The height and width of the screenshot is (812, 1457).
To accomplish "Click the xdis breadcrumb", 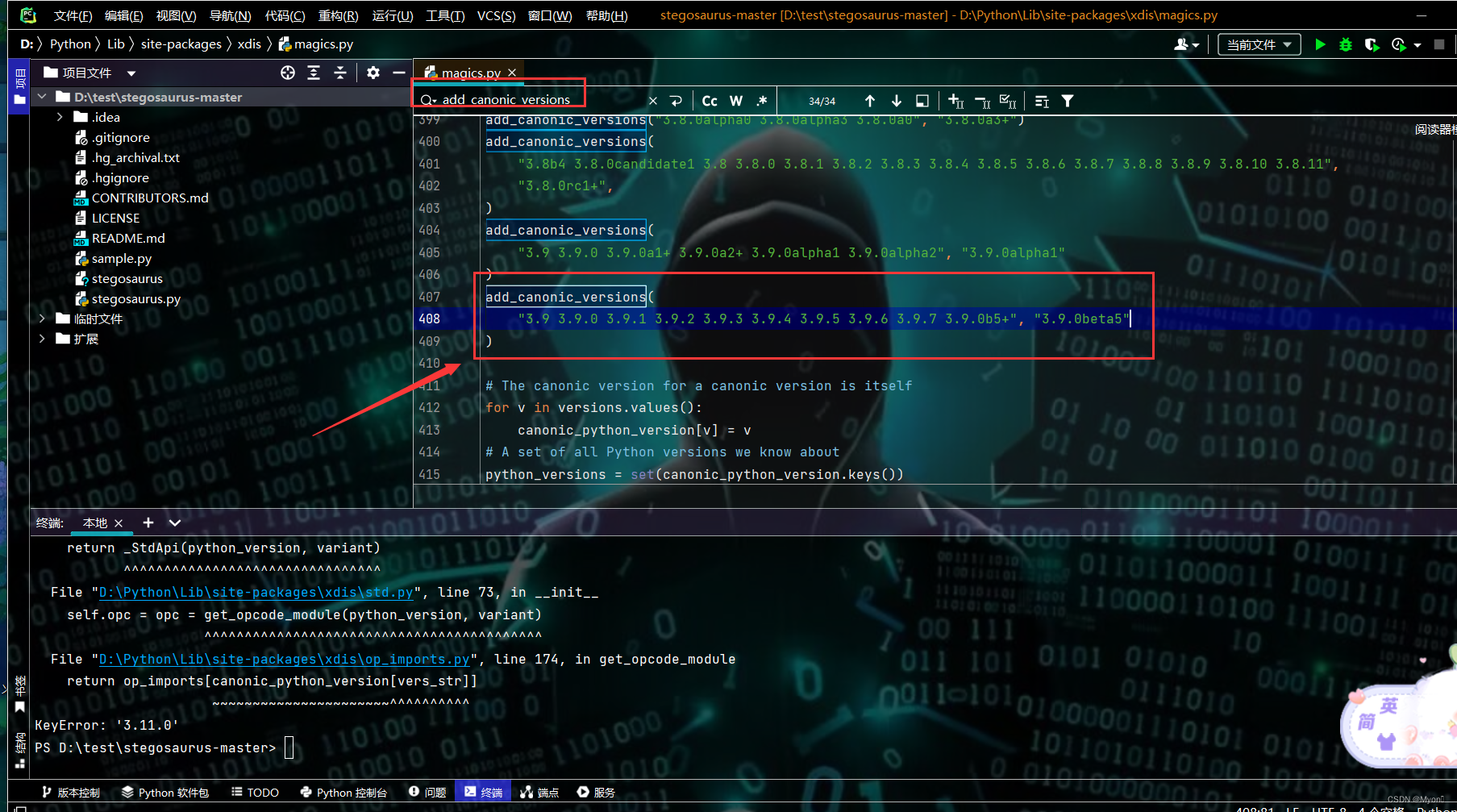I will coord(249,44).
